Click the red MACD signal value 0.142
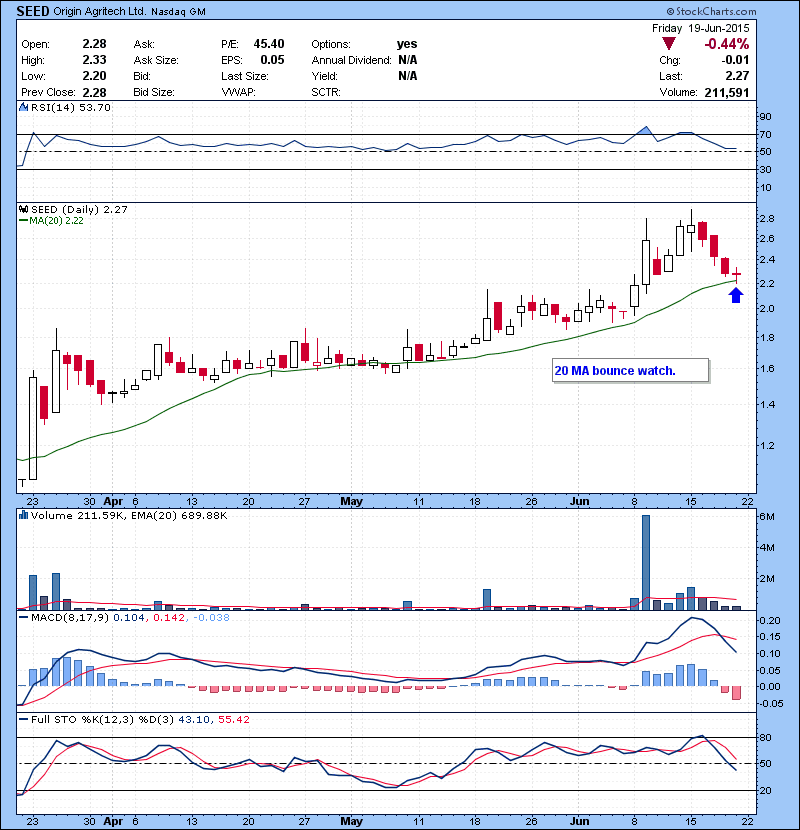This screenshot has width=800, height=830. (168, 617)
